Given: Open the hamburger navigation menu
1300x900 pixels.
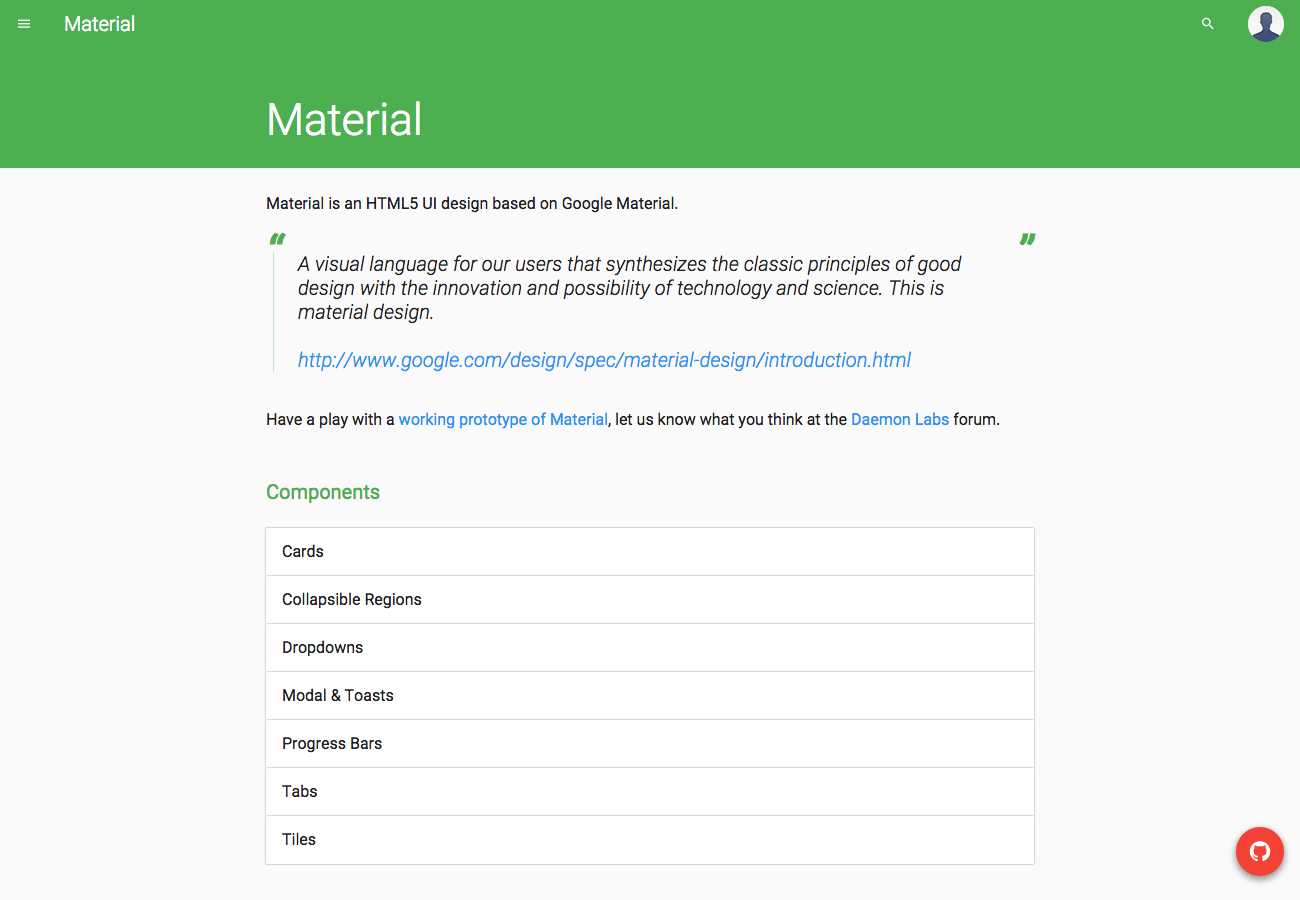Looking at the screenshot, I should 24,24.
